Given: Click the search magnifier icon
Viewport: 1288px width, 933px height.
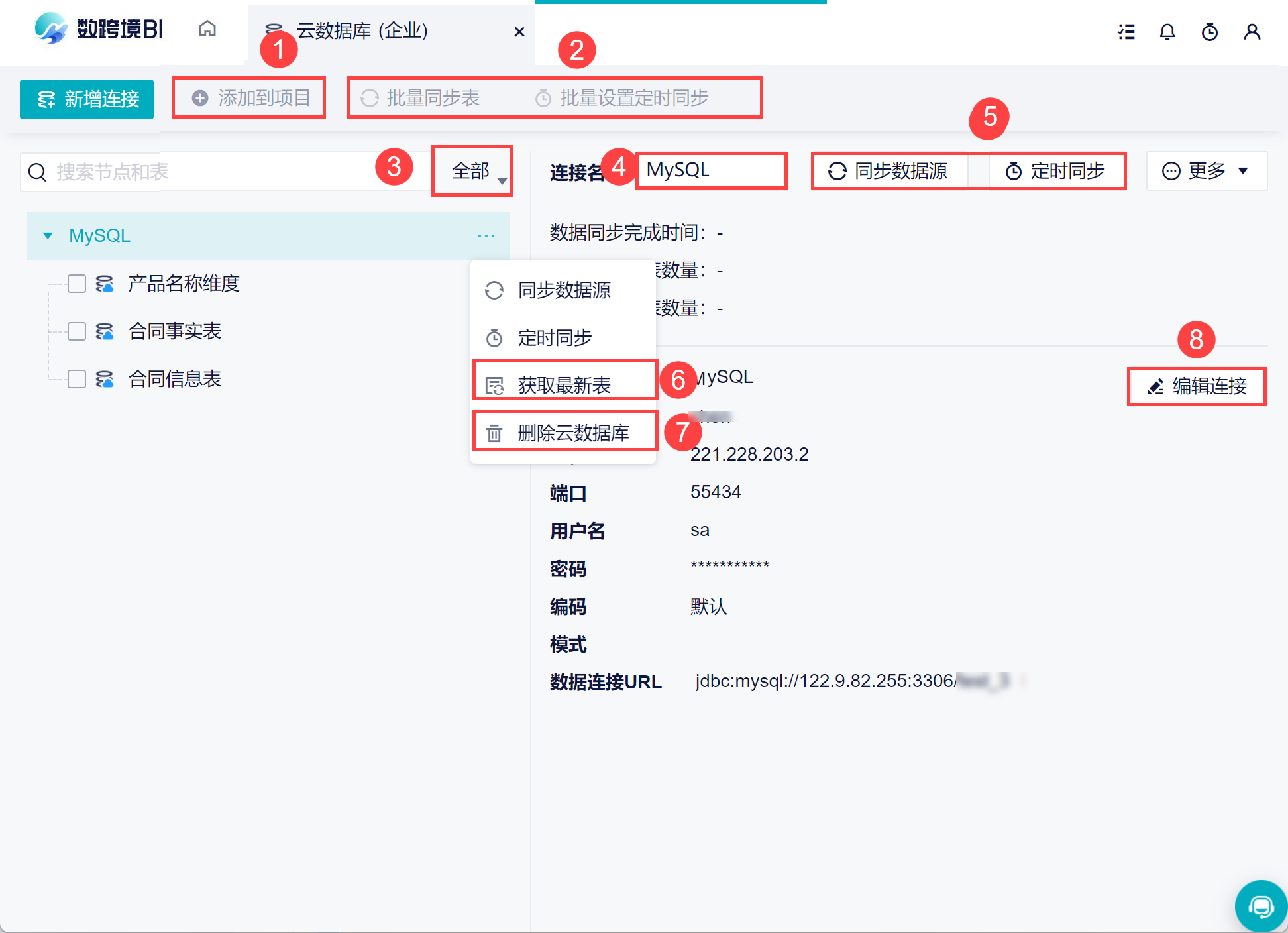Looking at the screenshot, I should click(38, 172).
